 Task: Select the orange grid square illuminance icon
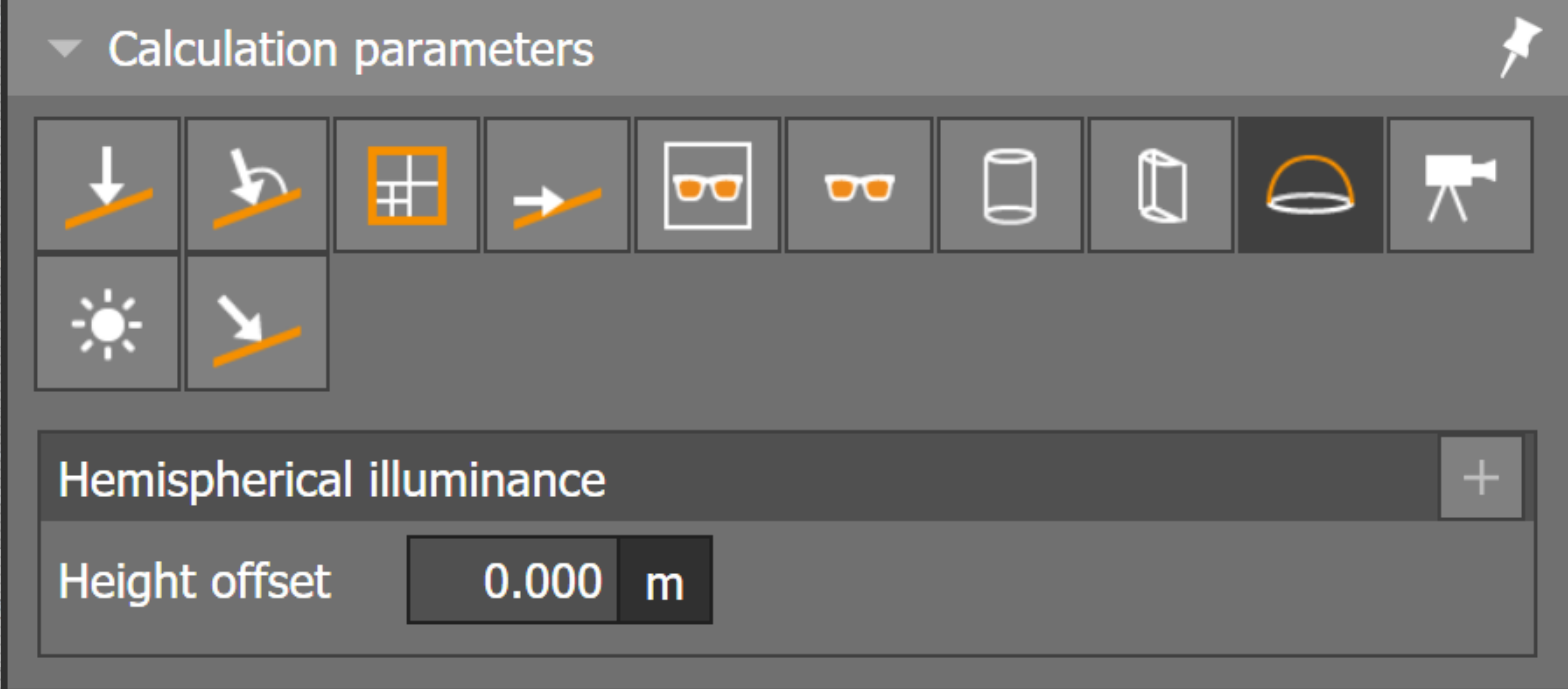pyautogui.click(x=408, y=184)
